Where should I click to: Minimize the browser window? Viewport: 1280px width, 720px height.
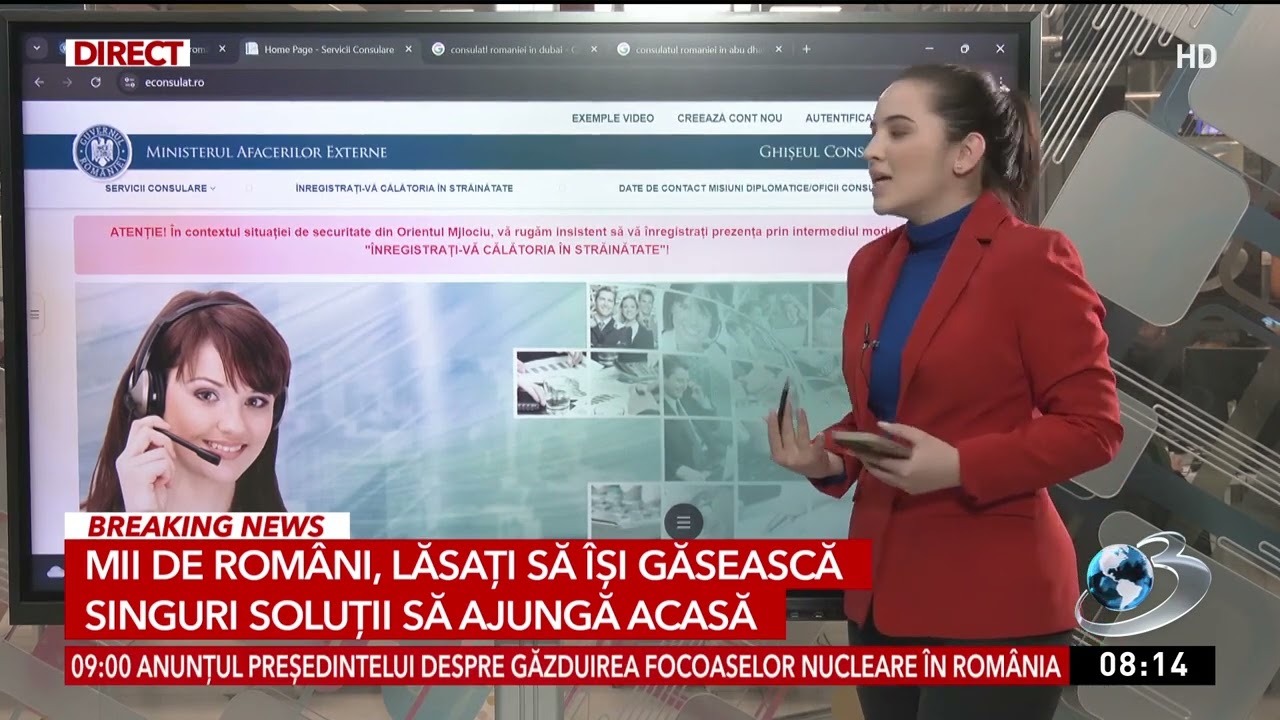tap(929, 48)
